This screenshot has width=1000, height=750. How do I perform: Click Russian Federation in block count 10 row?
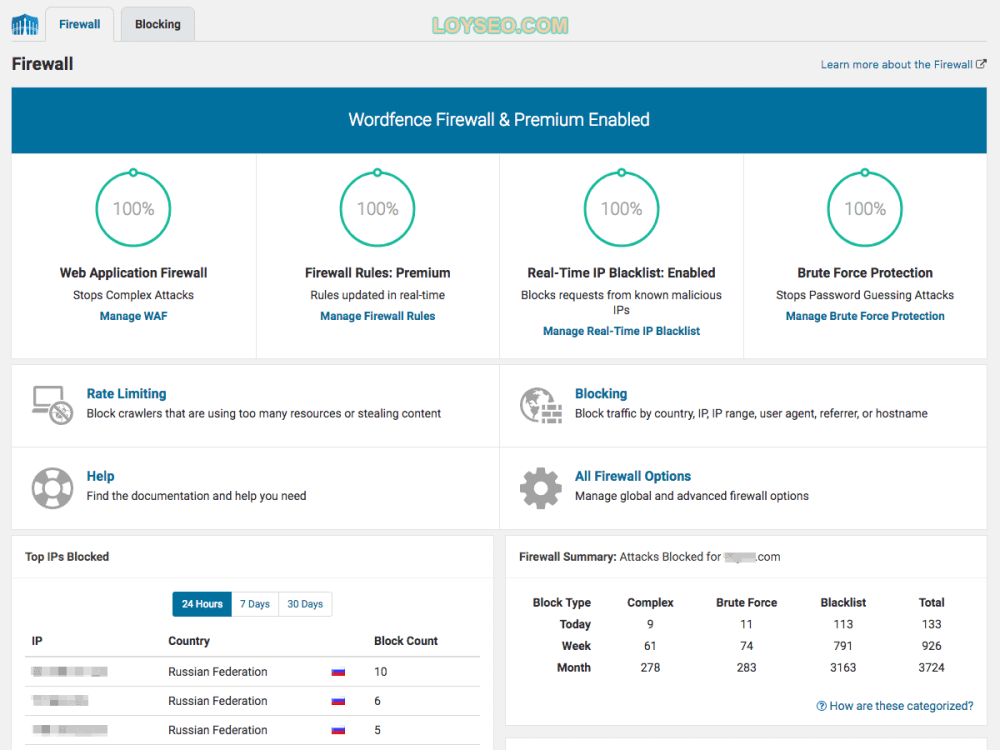pos(217,672)
